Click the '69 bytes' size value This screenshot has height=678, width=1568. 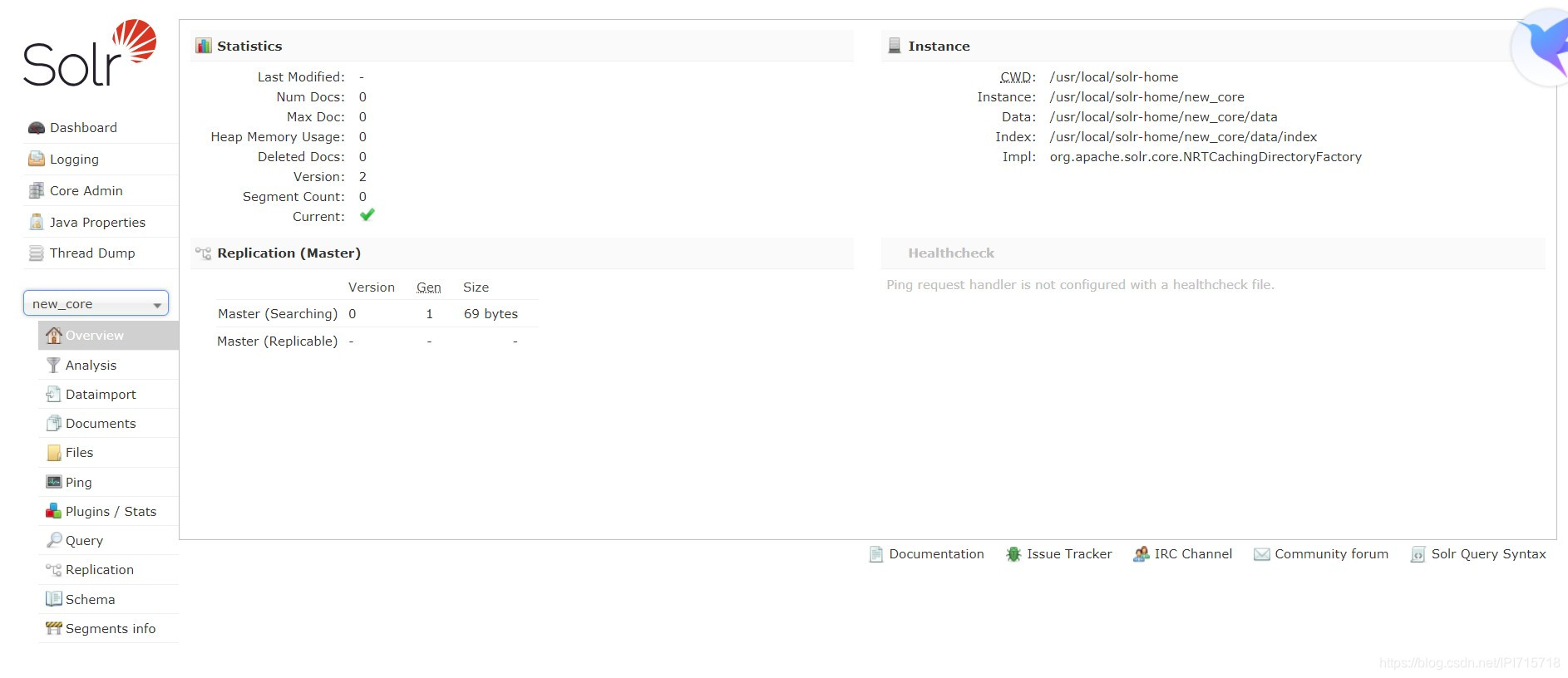point(491,314)
